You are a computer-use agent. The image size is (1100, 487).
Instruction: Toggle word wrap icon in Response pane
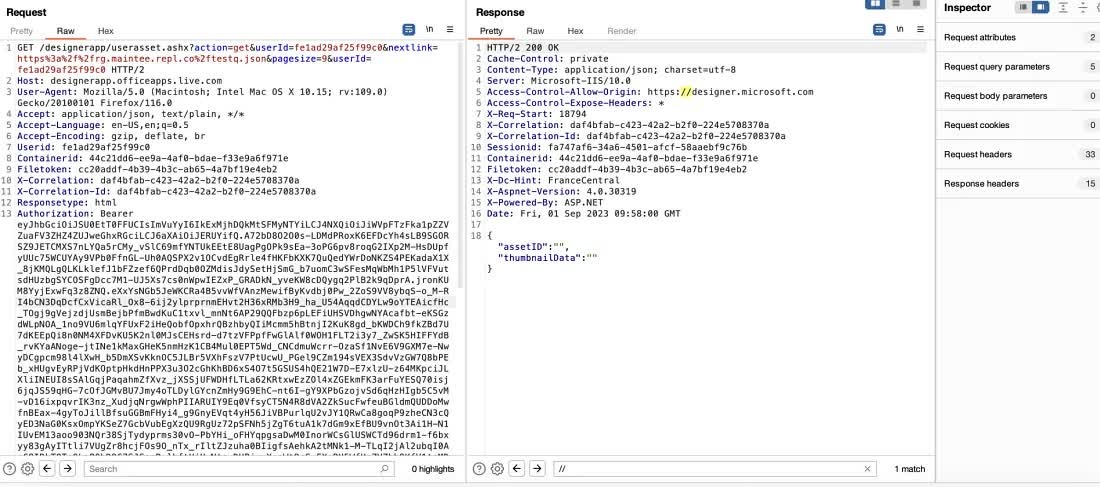coord(879,29)
